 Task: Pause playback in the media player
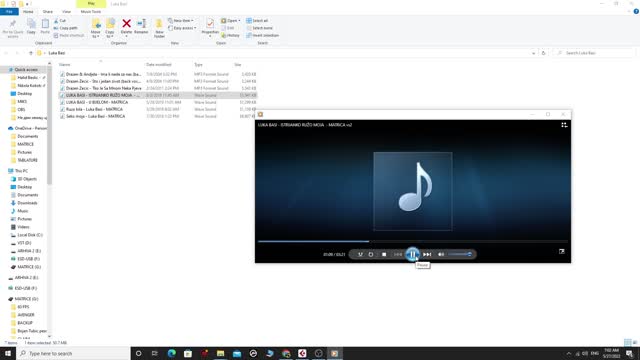(x=412, y=254)
